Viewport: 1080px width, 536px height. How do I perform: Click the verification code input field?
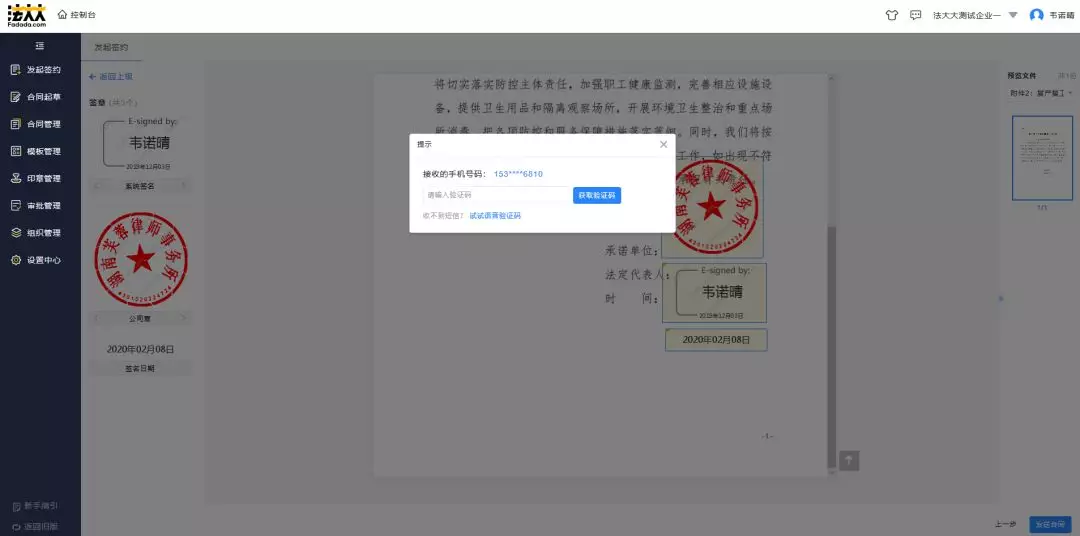click(x=495, y=195)
